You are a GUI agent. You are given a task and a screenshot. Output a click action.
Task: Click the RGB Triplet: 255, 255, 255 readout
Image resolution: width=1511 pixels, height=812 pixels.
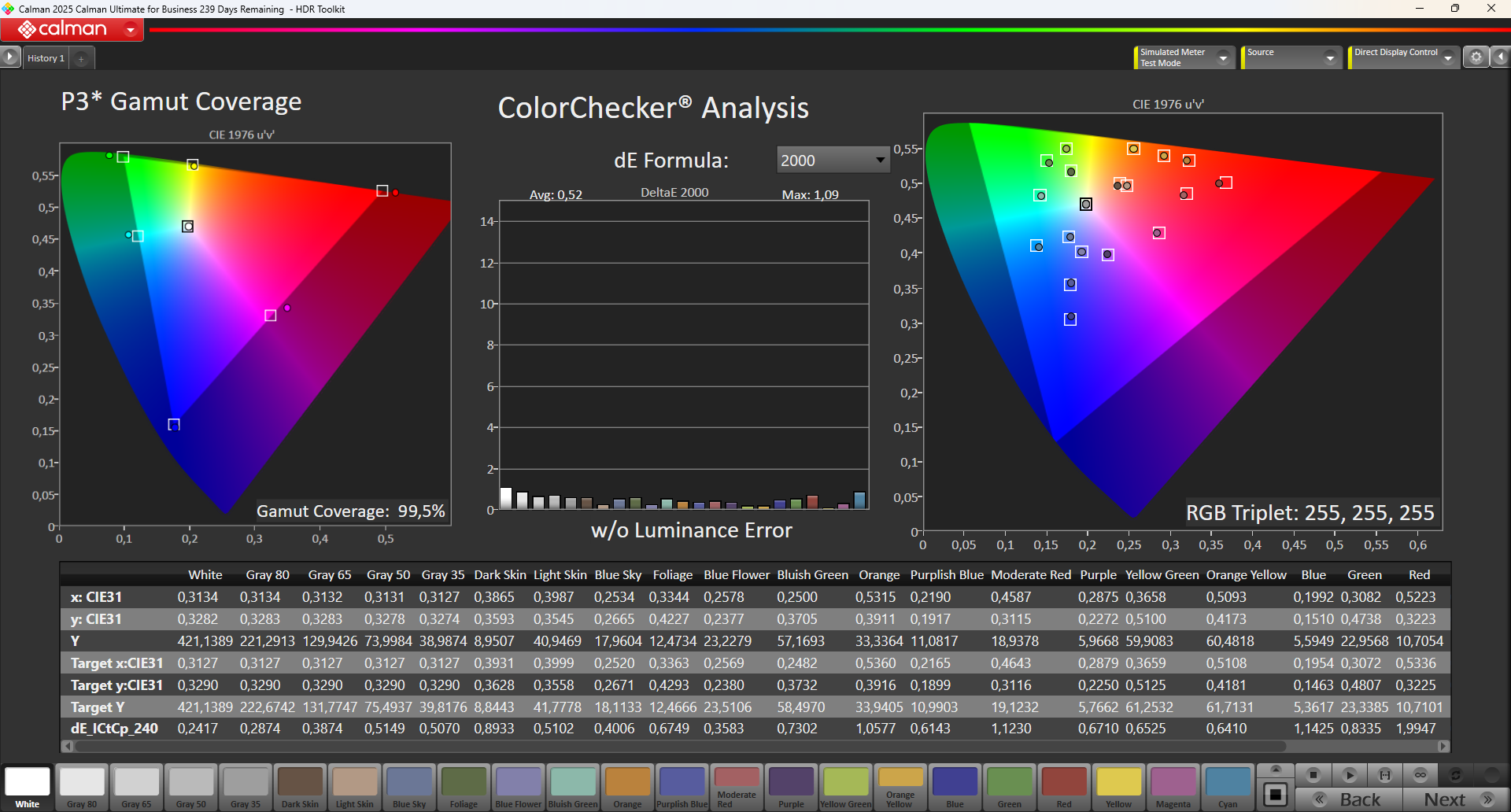1310,513
